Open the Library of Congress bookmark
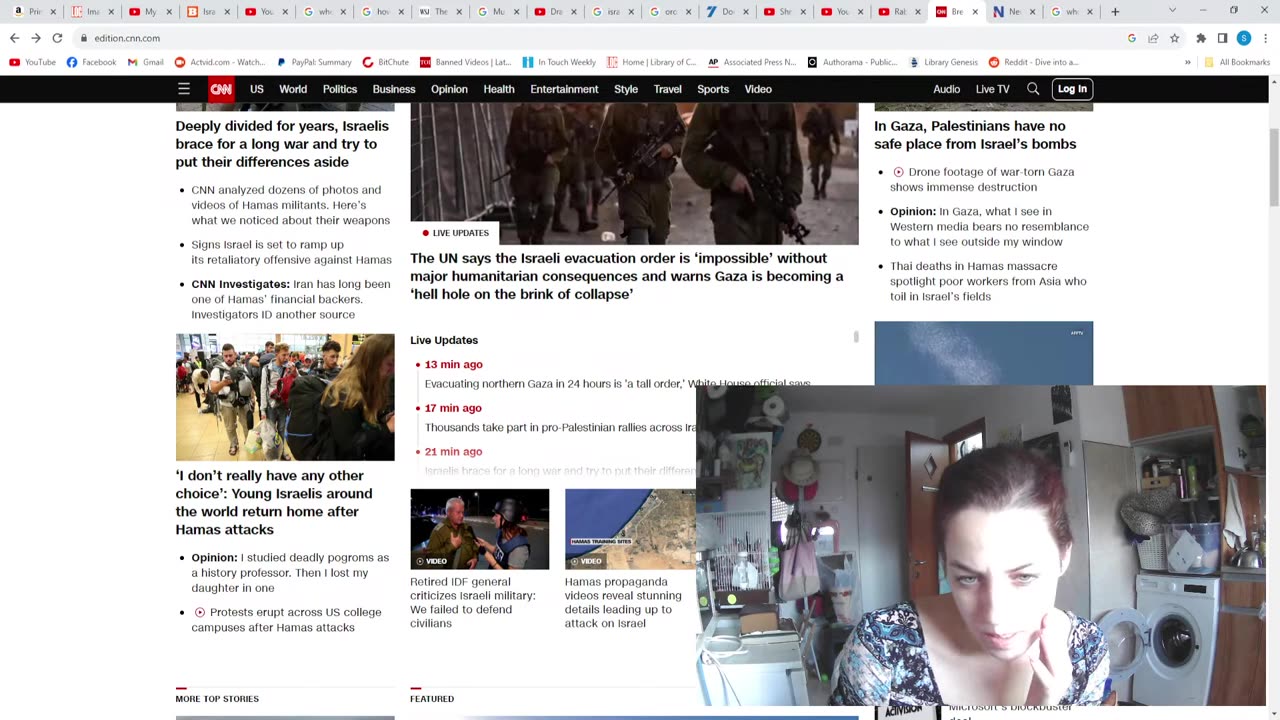The image size is (1280, 720). 651,62
